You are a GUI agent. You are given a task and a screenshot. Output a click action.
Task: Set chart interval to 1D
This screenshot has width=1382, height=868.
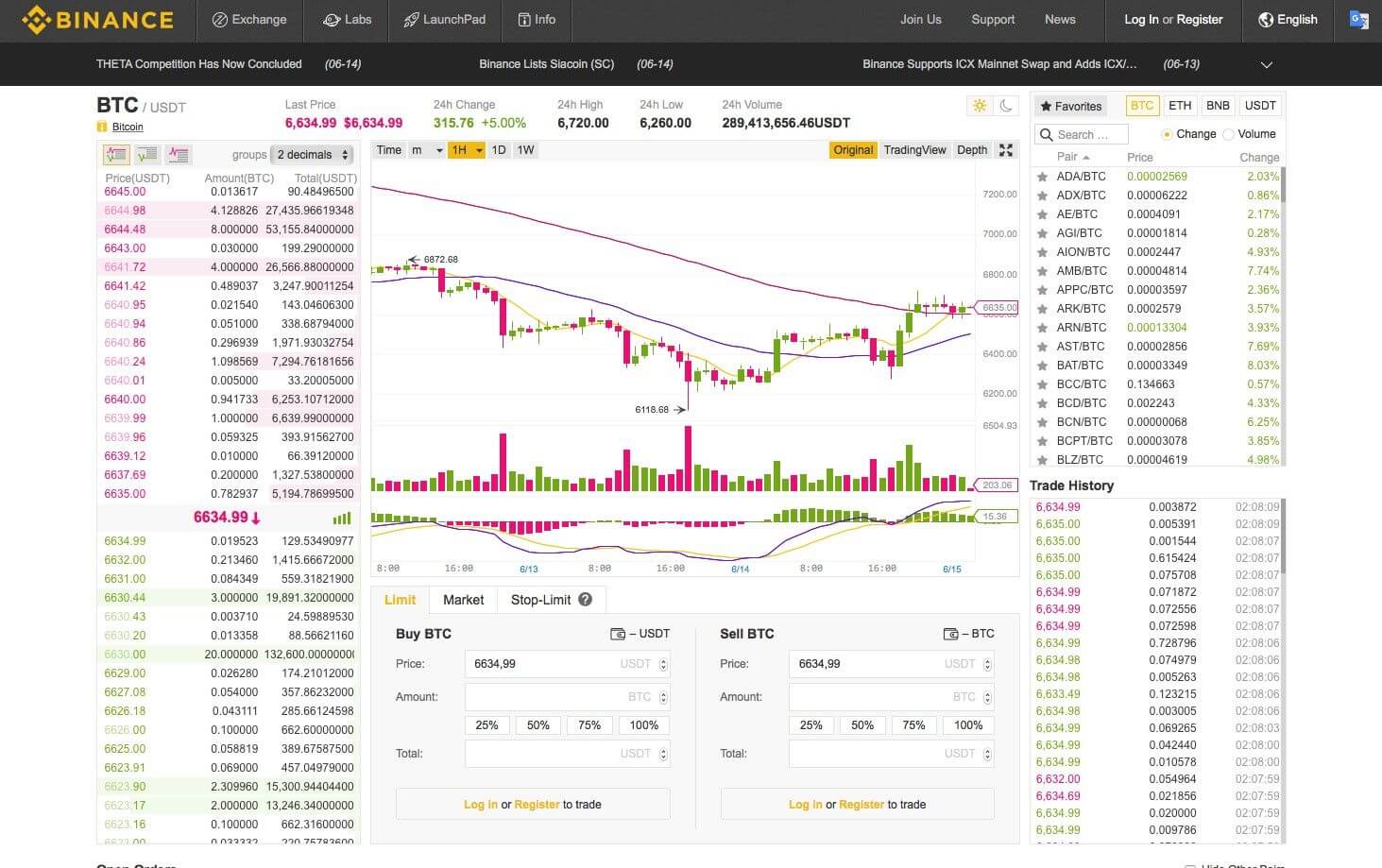point(499,150)
